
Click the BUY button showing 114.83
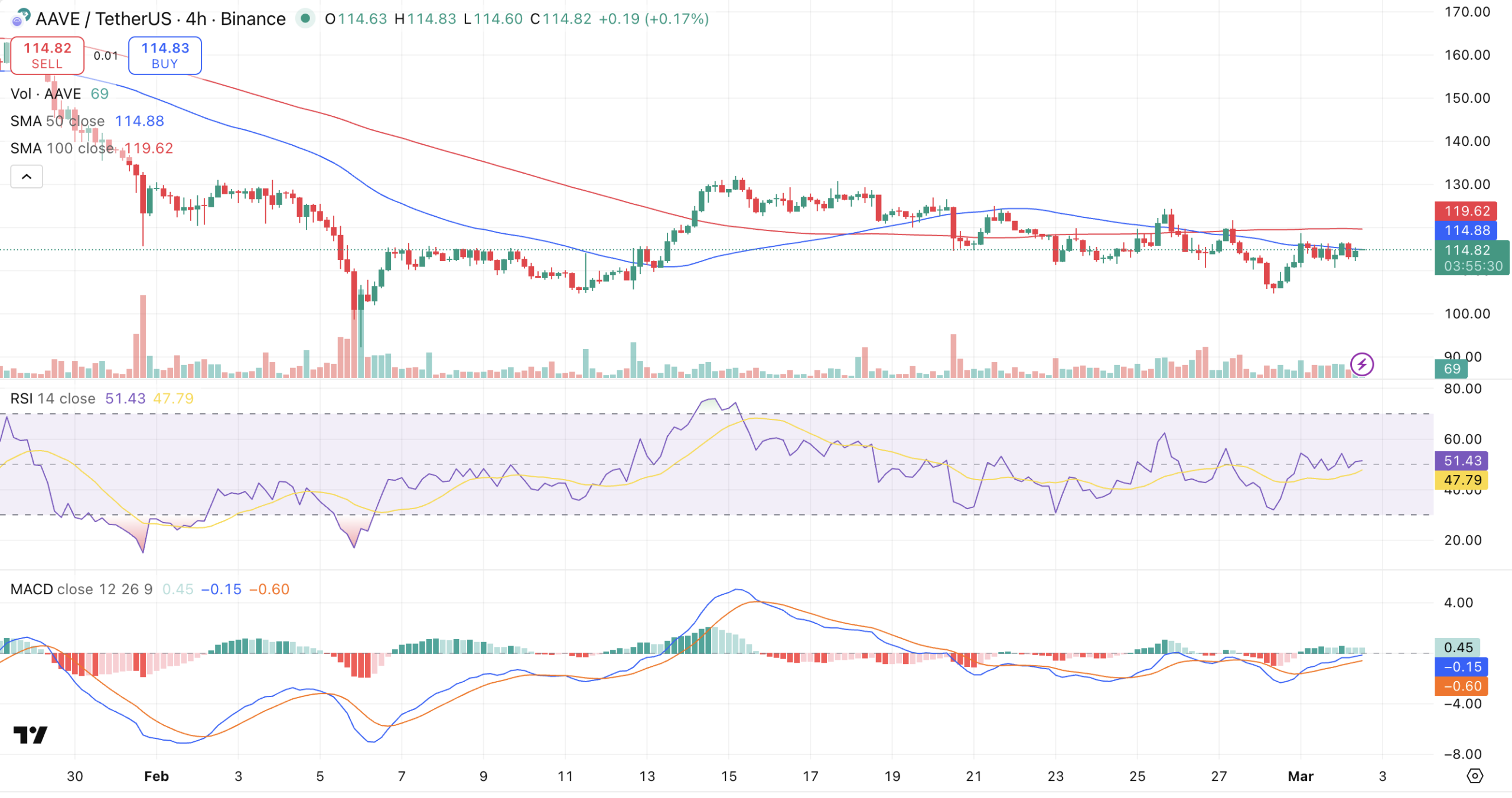click(164, 55)
